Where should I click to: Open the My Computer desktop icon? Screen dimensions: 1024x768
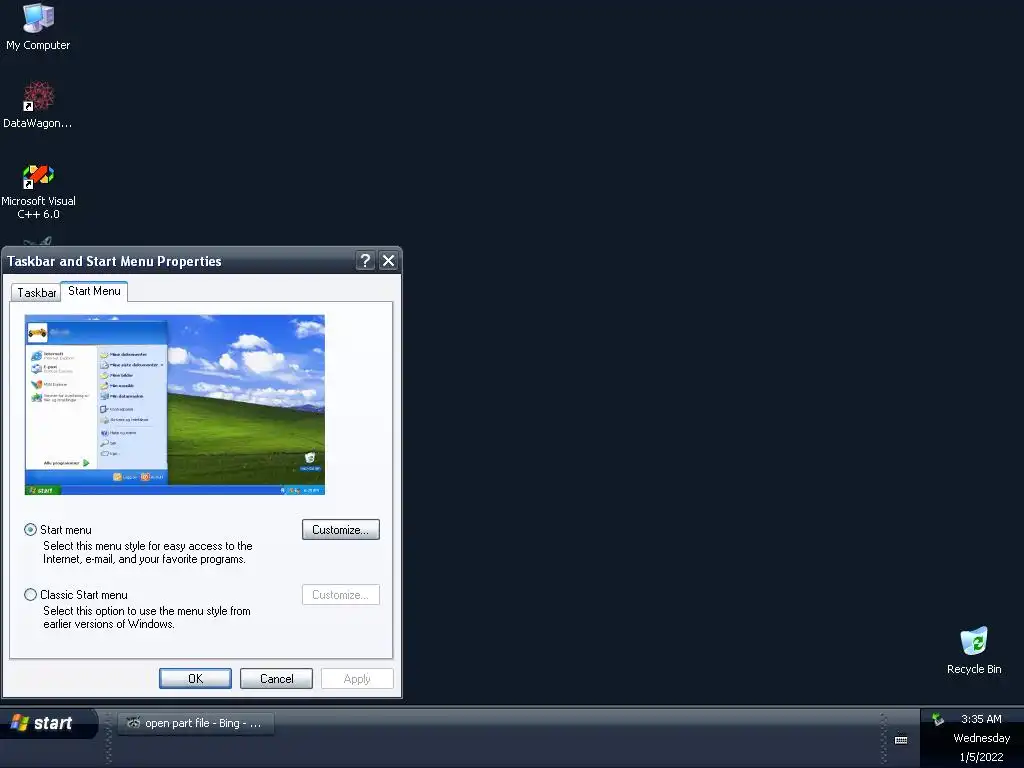coord(38,26)
